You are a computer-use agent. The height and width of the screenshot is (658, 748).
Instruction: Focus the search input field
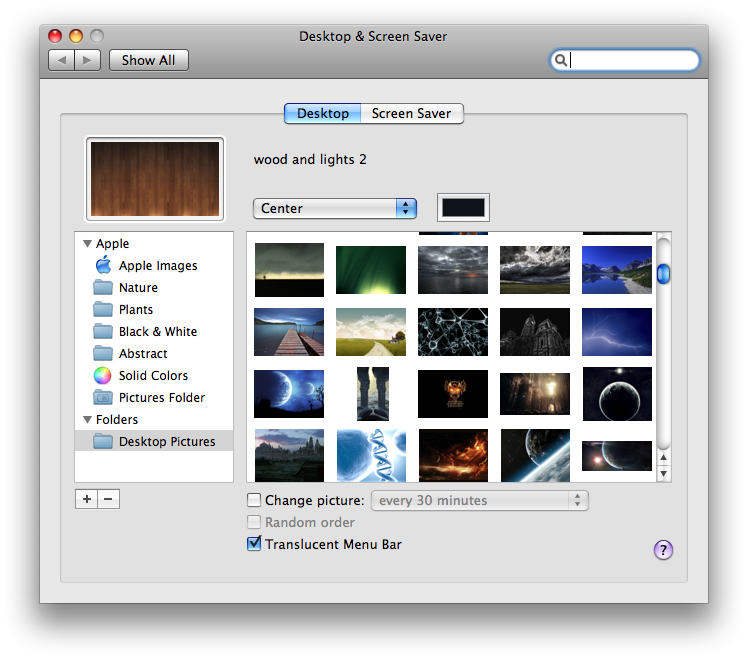(625, 60)
